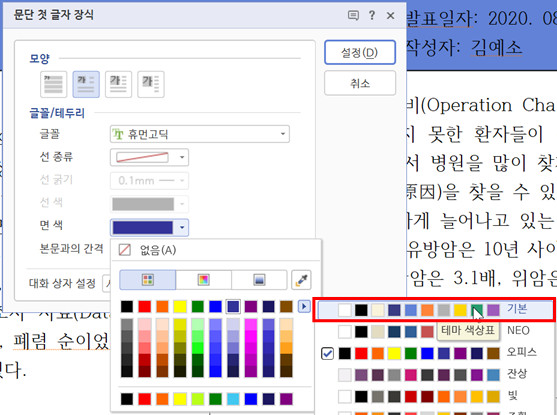Pick color with the eyedropper tool
Screen dimensions: 557x415
point(302,280)
